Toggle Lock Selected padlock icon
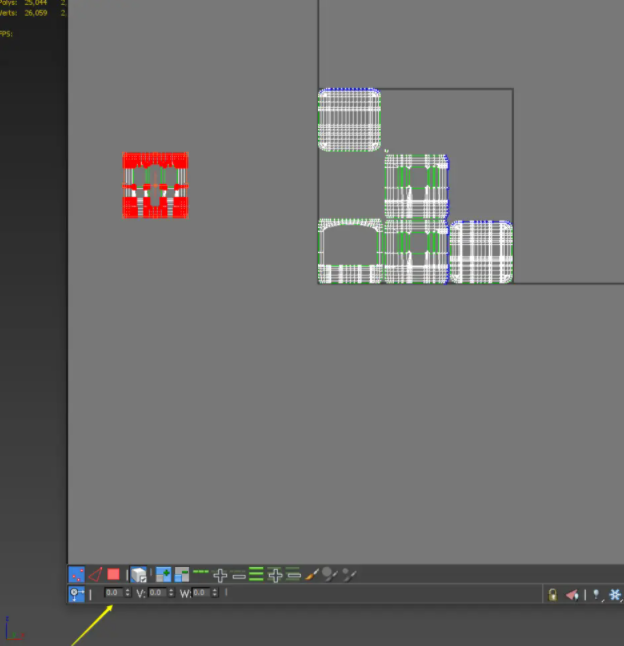This screenshot has height=646, width=624. [552, 595]
